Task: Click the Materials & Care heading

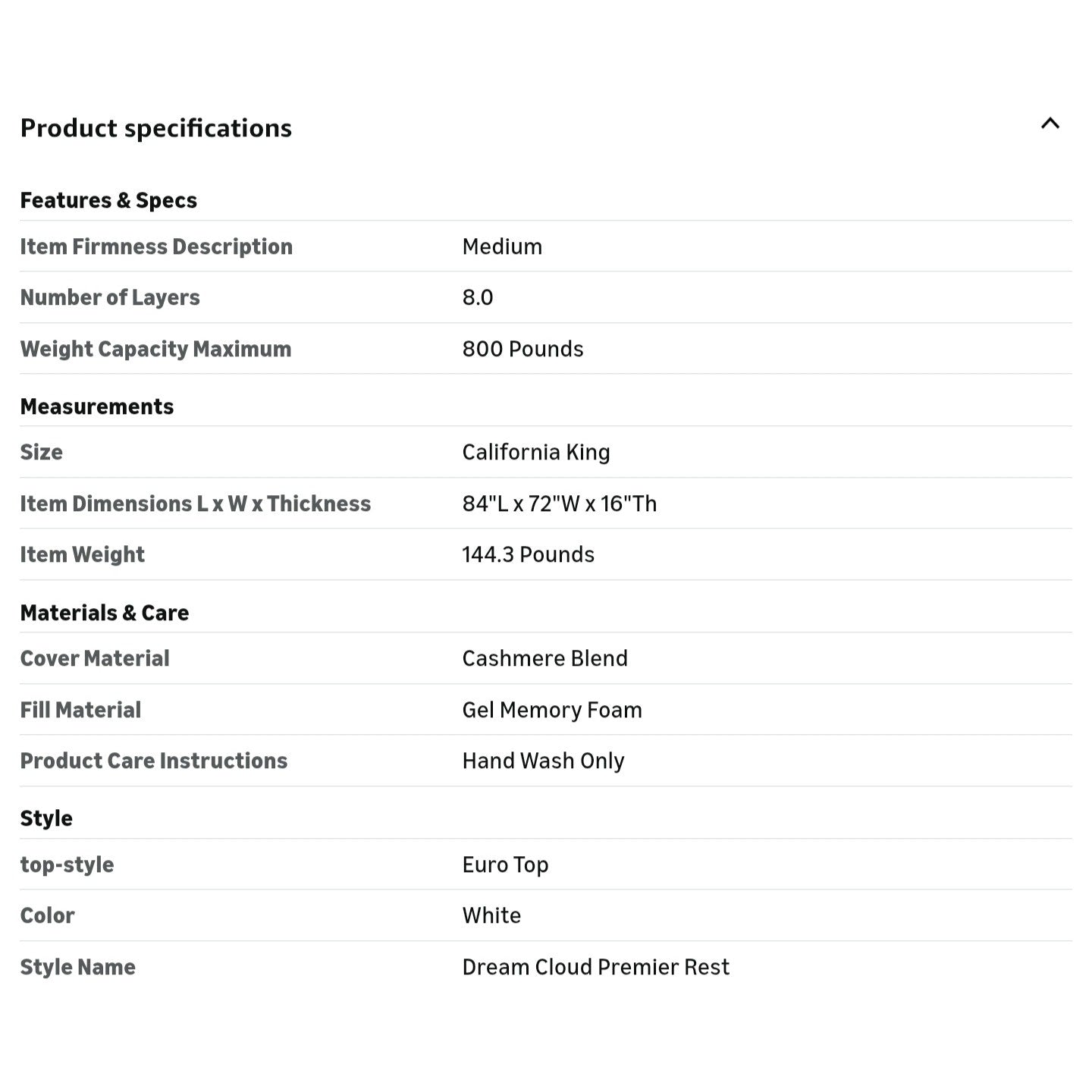Action: (x=105, y=613)
